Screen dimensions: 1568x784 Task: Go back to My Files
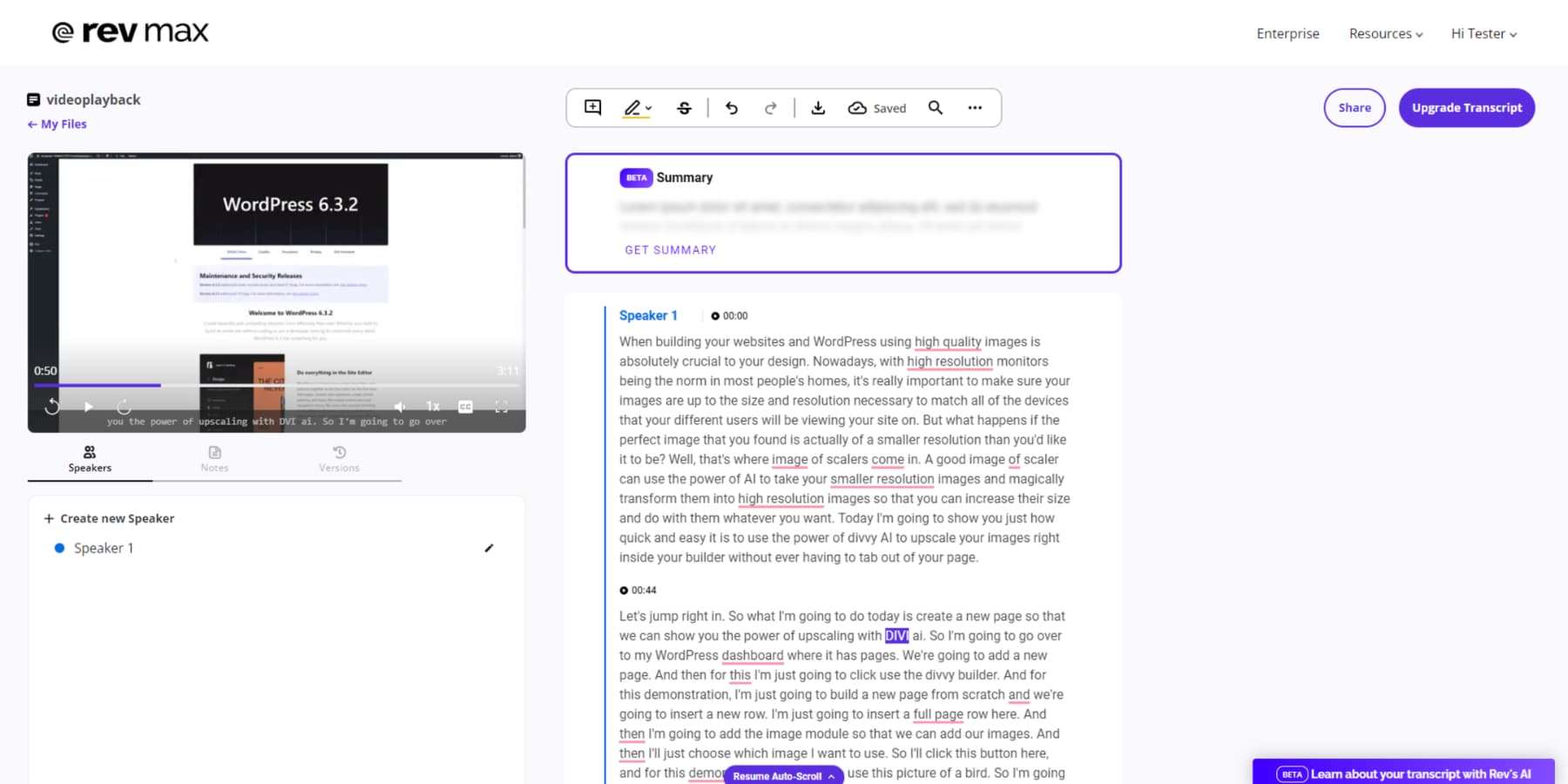pos(57,124)
